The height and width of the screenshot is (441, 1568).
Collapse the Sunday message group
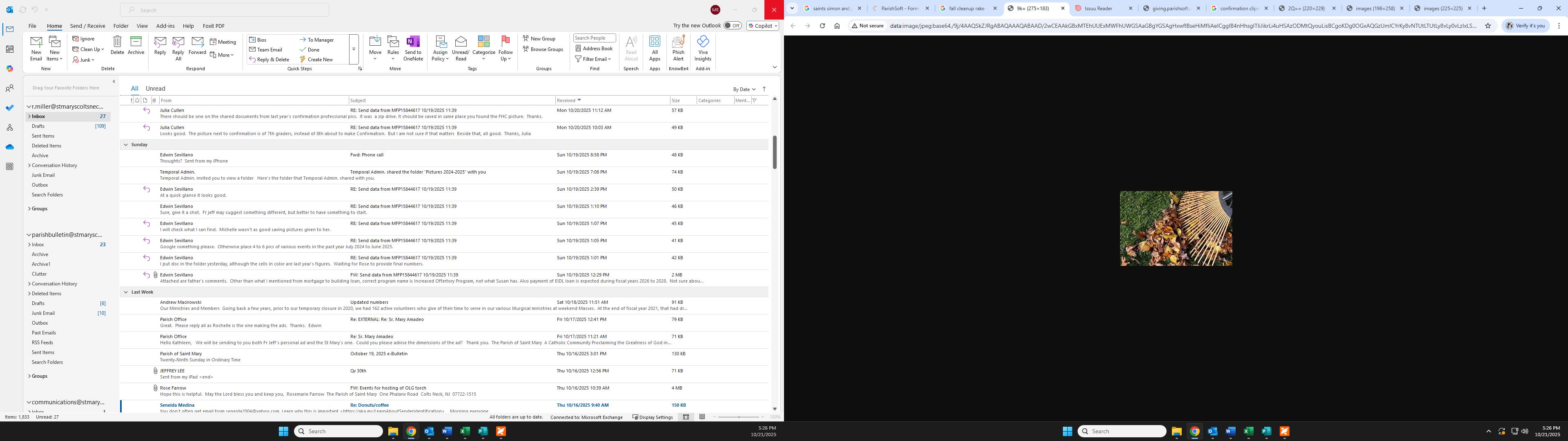tap(126, 145)
